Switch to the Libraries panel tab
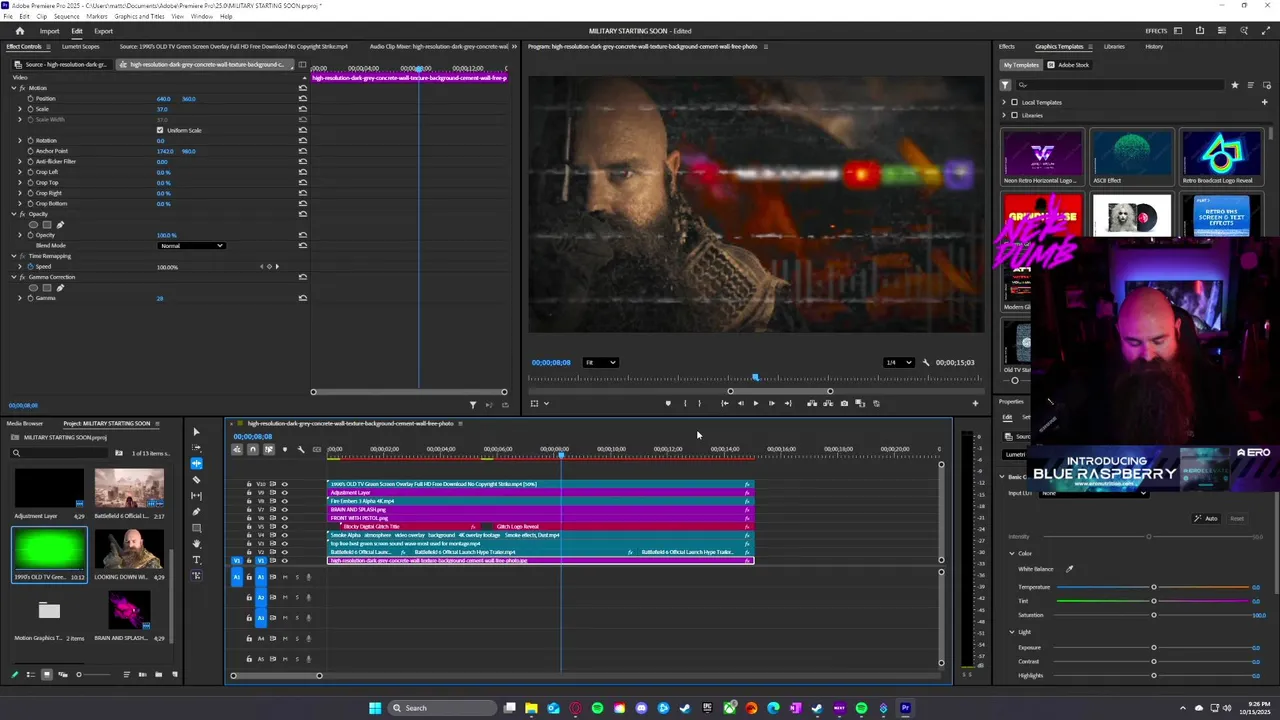The width and height of the screenshot is (1280, 720). point(1114,46)
